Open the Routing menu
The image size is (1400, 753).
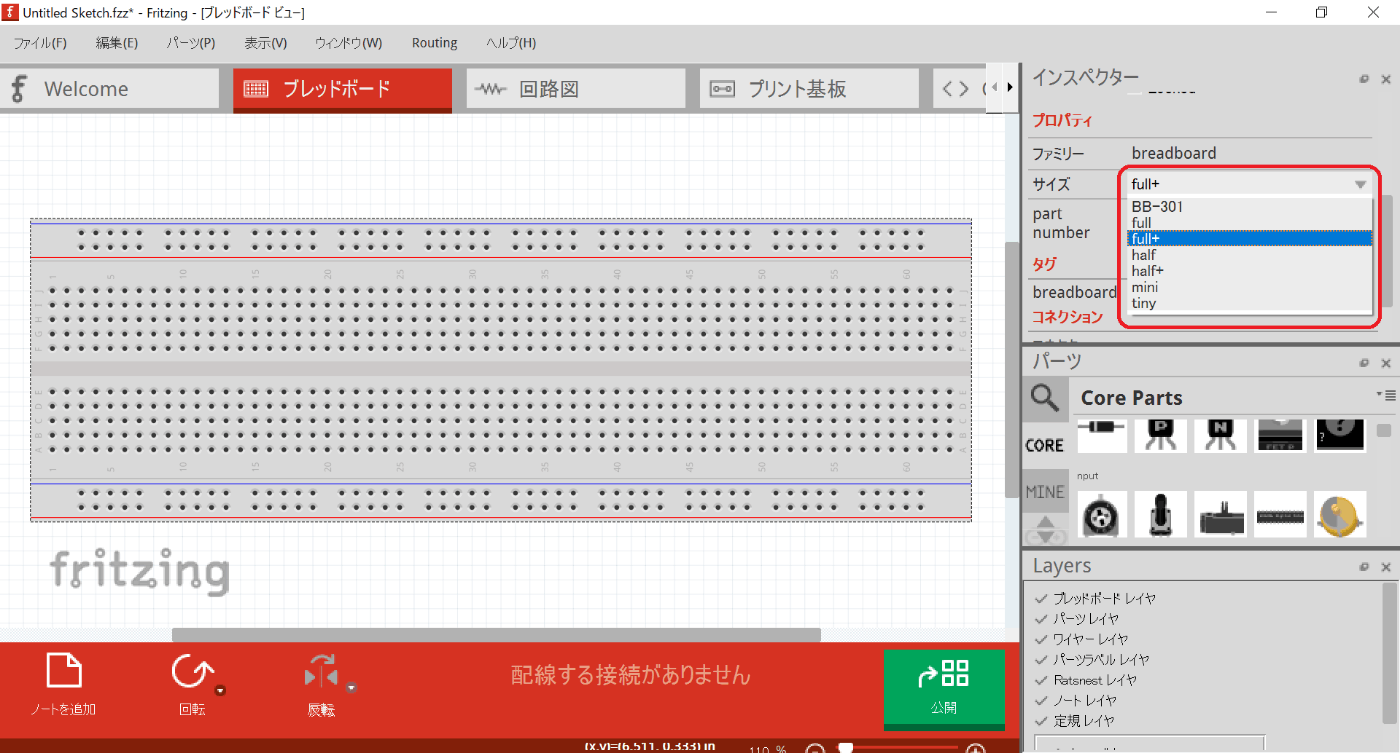[x=434, y=43]
